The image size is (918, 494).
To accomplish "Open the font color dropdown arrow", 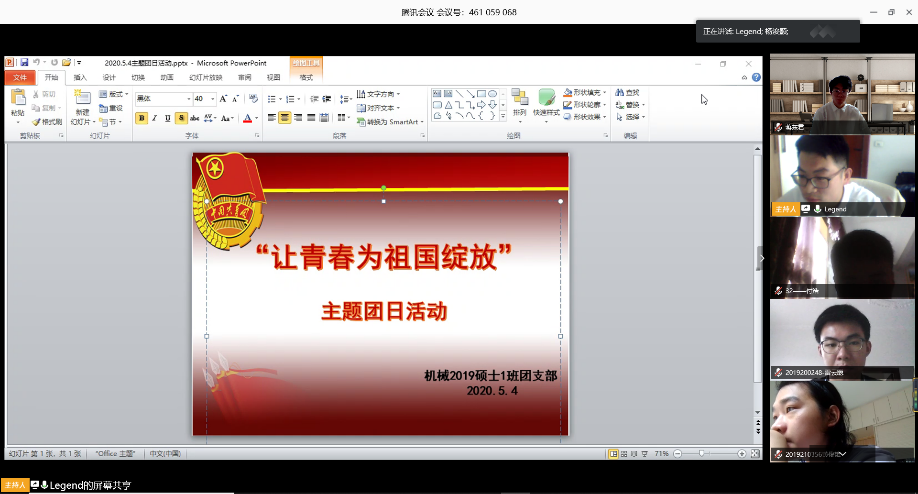I will (x=256, y=118).
